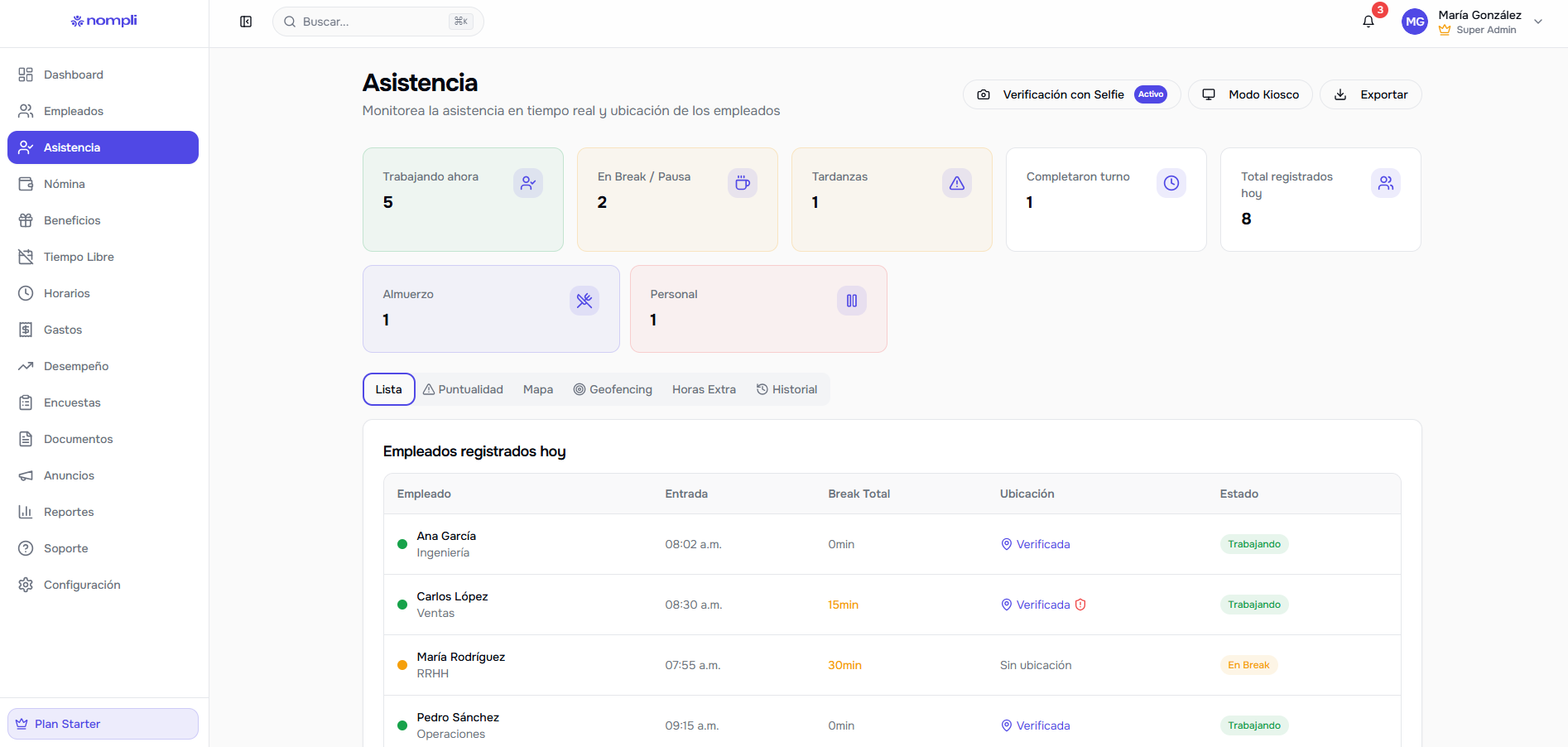Click the notifications bell icon
Image resolution: width=1568 pixels, height=747 pixels.
1368,22
